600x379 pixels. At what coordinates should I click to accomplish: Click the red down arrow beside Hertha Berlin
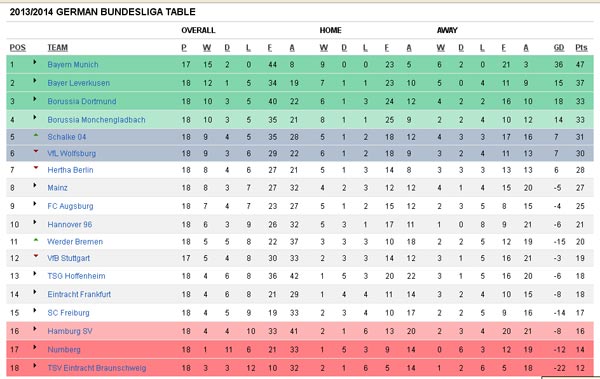36,167
